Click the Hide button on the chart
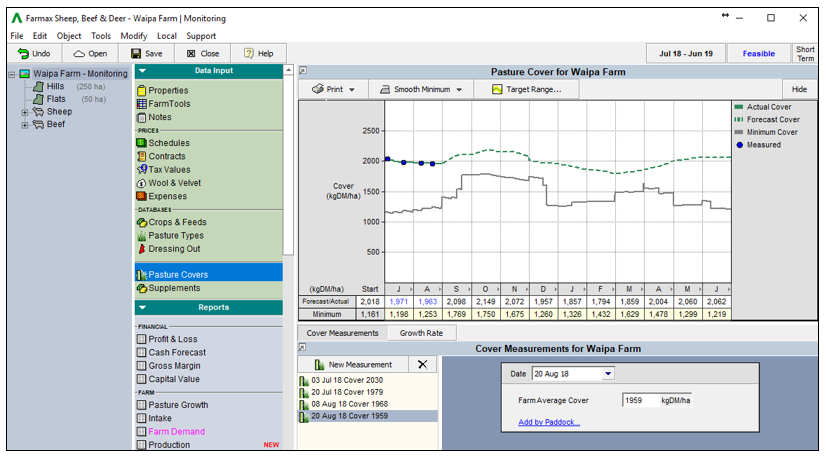The width and height of the screenshot is (826, 457). (799, 89)
